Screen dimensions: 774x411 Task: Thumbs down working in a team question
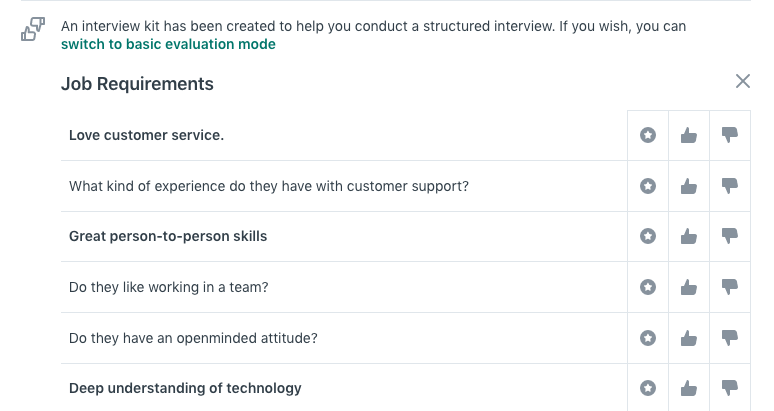click(x=730, y=287)
